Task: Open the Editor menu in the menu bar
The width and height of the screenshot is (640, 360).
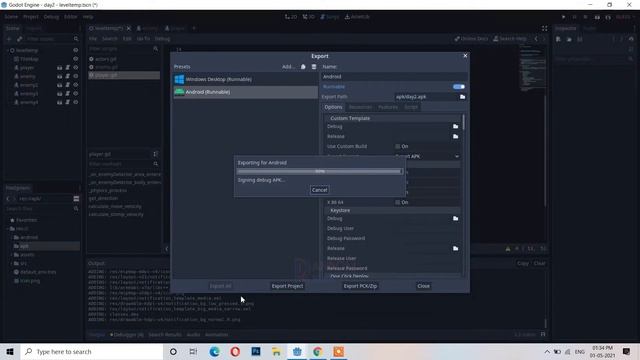Action: tap(71, 17)
